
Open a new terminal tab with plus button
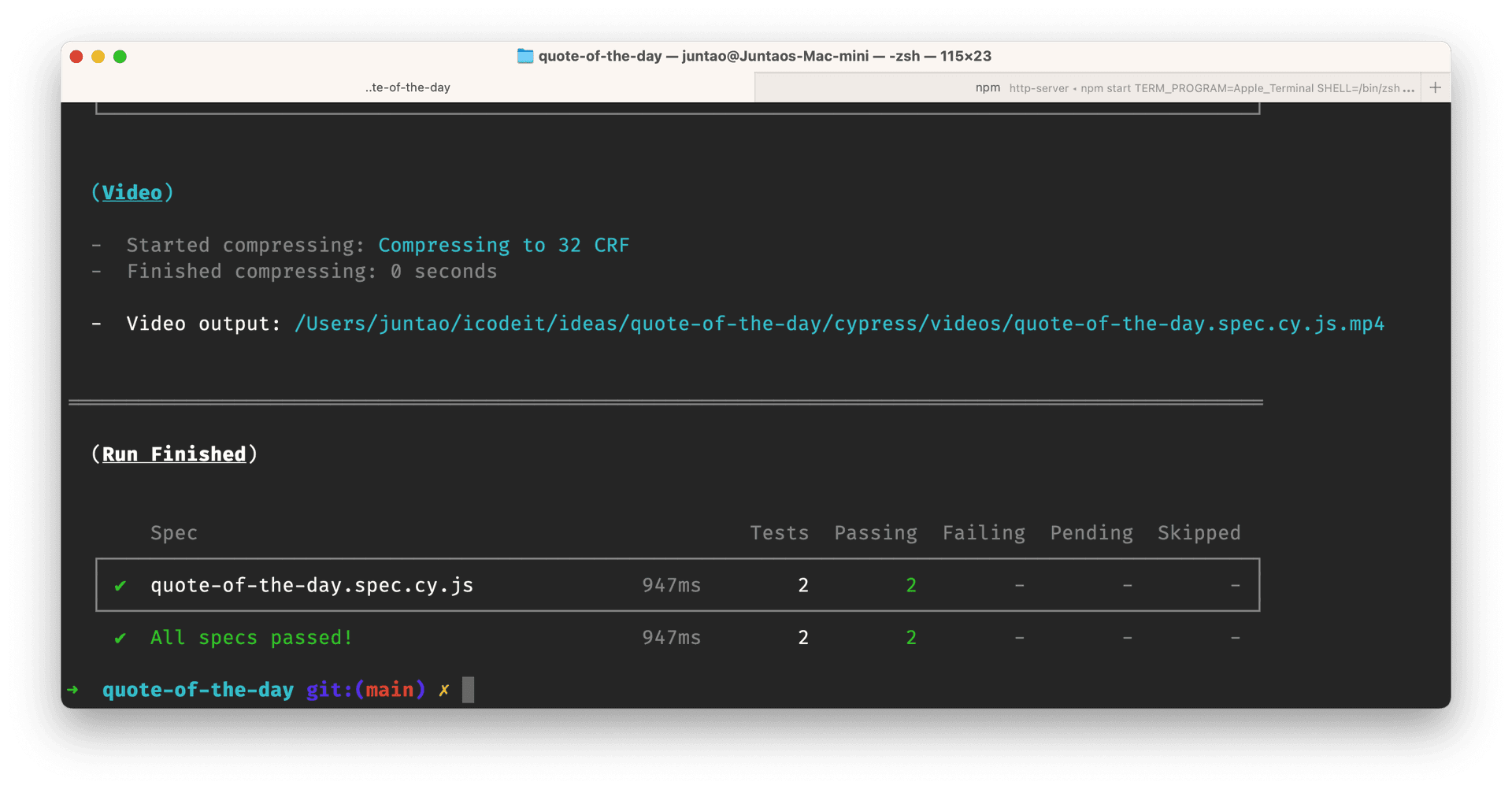[1435, 87]
